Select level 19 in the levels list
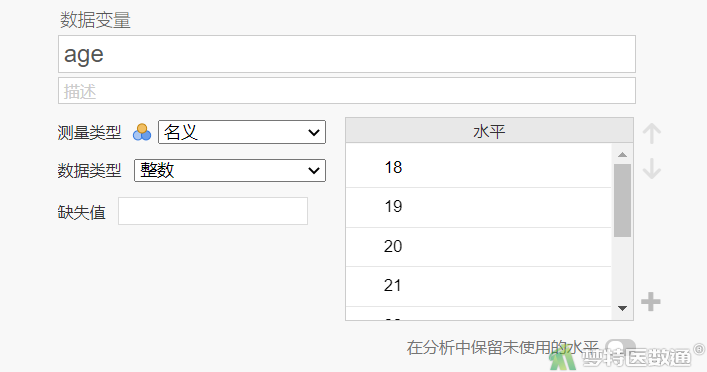This screenshot has width=707, height=372. [478, 207]
